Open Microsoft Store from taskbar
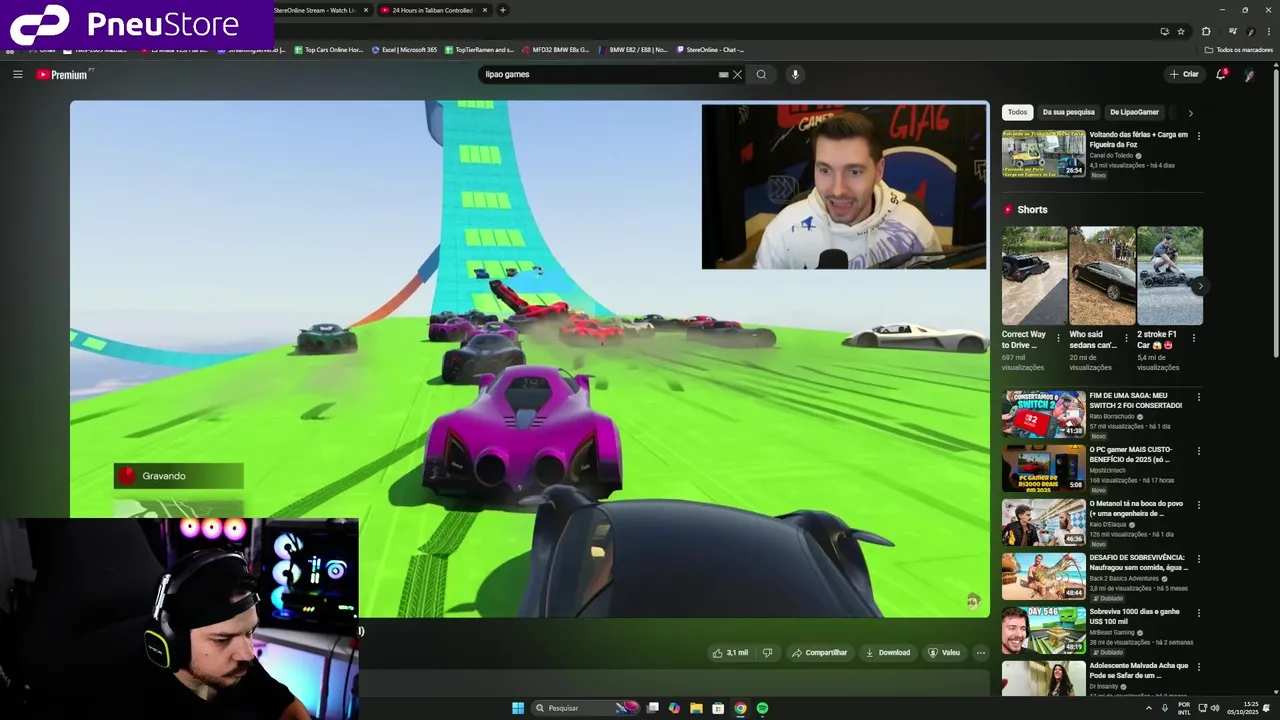Viewport: 1280px width, 720px height. (x=718, y=708)
